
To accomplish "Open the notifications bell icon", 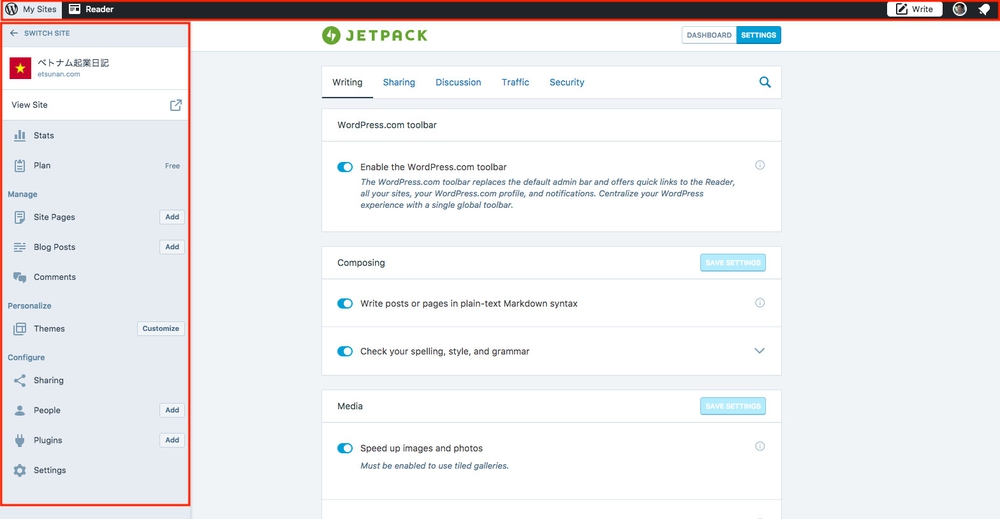I will pos(984,10).
